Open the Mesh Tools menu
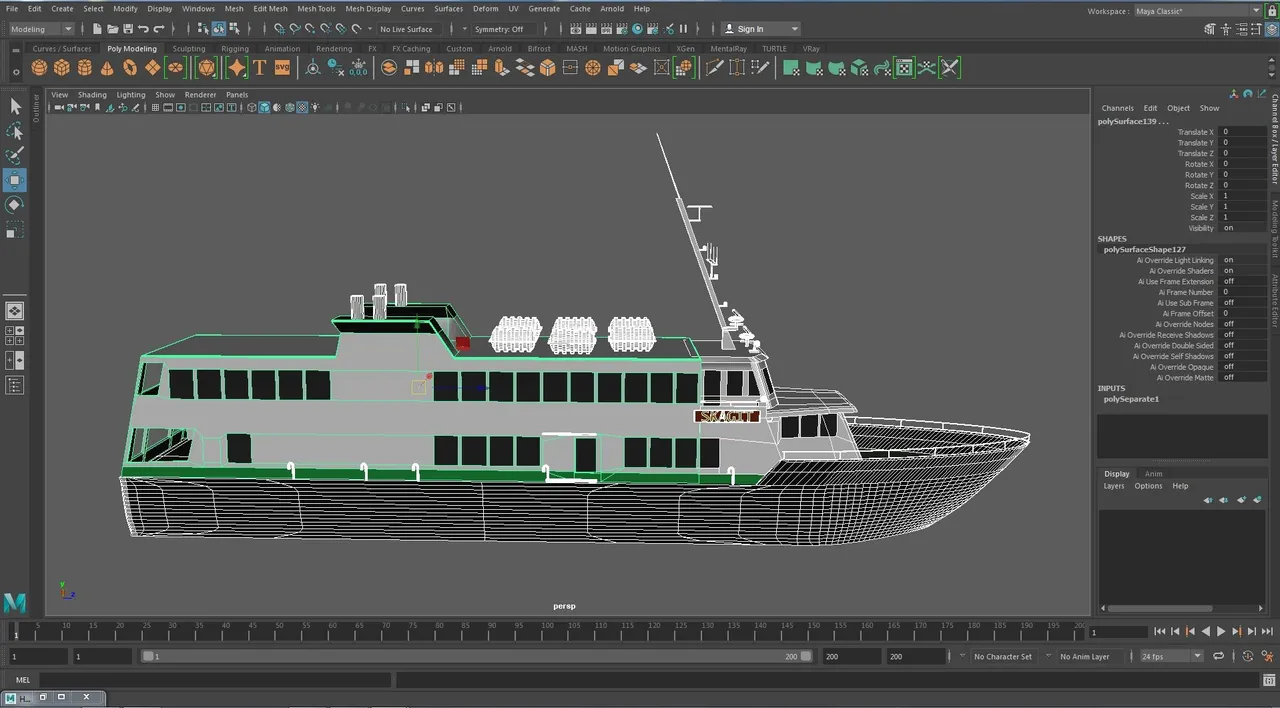 316,9
